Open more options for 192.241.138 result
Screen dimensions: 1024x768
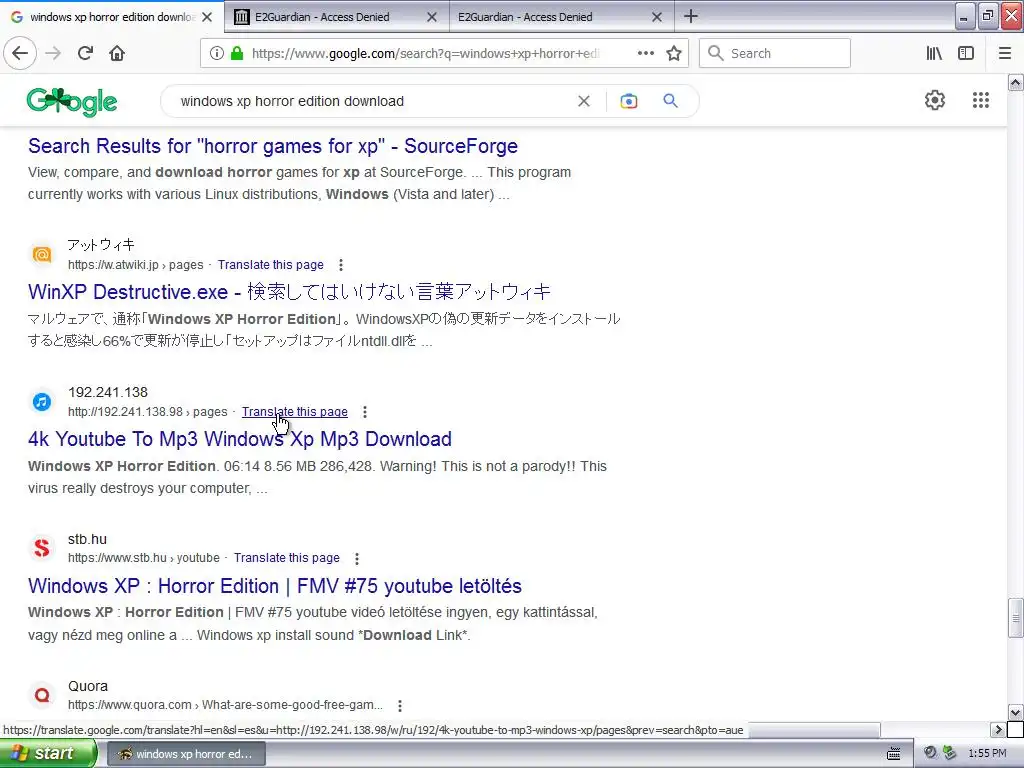click(365, 412)
